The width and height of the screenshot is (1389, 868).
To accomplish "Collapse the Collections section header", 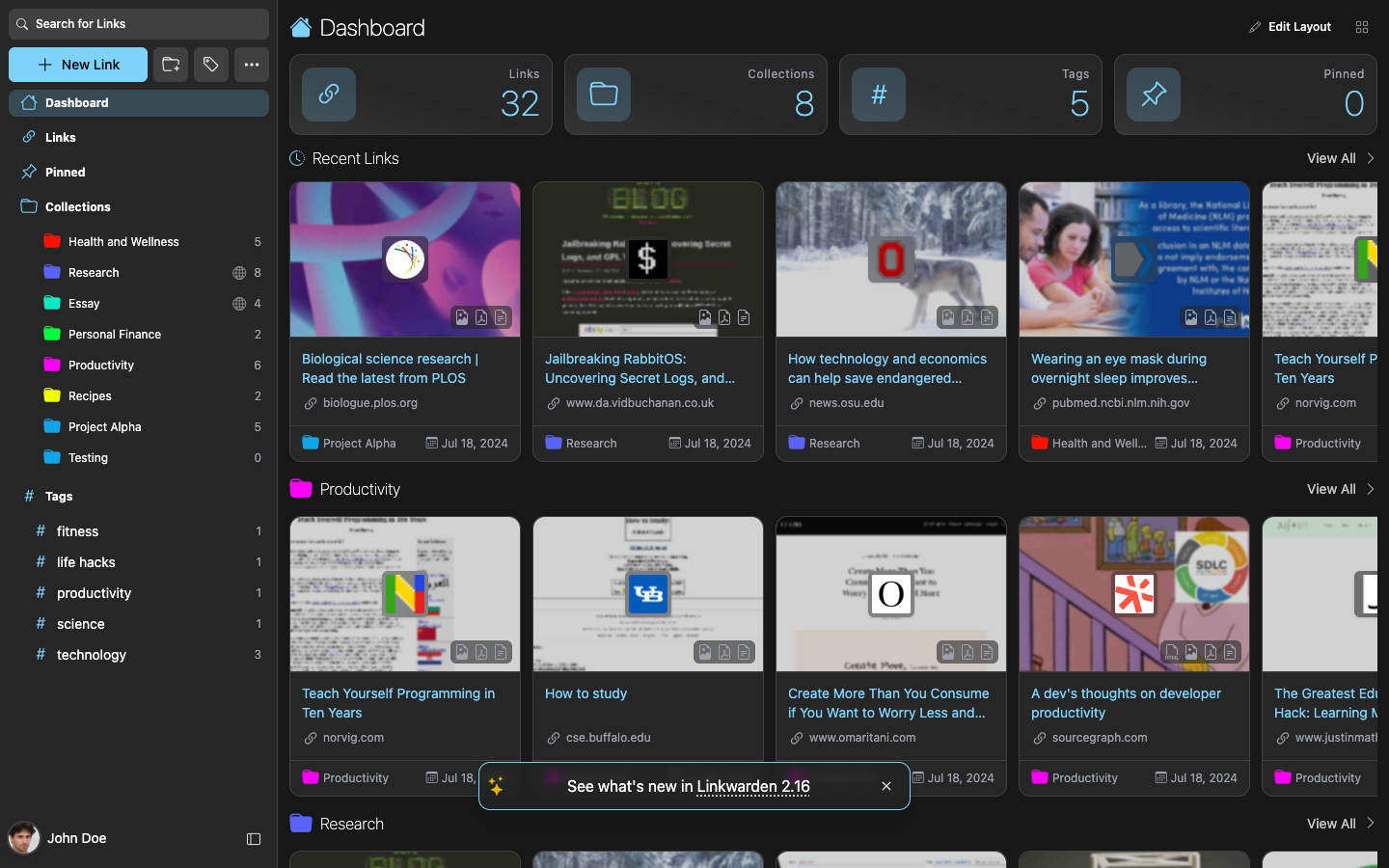I will click(x=139, y=207).
